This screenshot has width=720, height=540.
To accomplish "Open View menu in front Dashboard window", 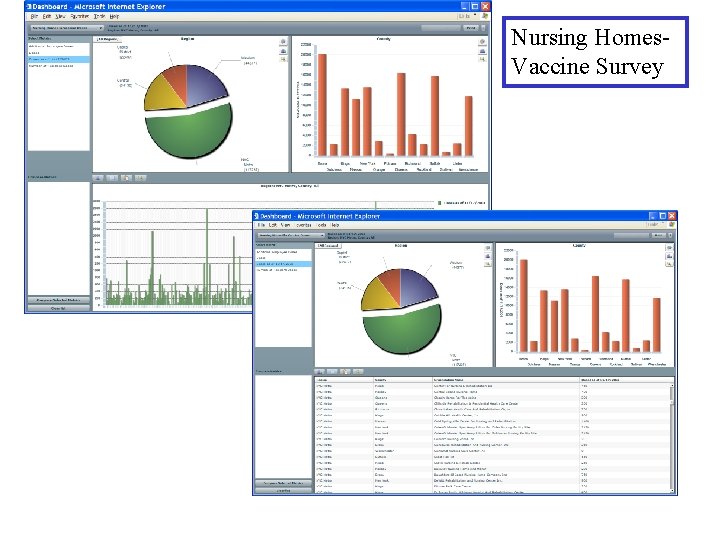I will point(286,225).
